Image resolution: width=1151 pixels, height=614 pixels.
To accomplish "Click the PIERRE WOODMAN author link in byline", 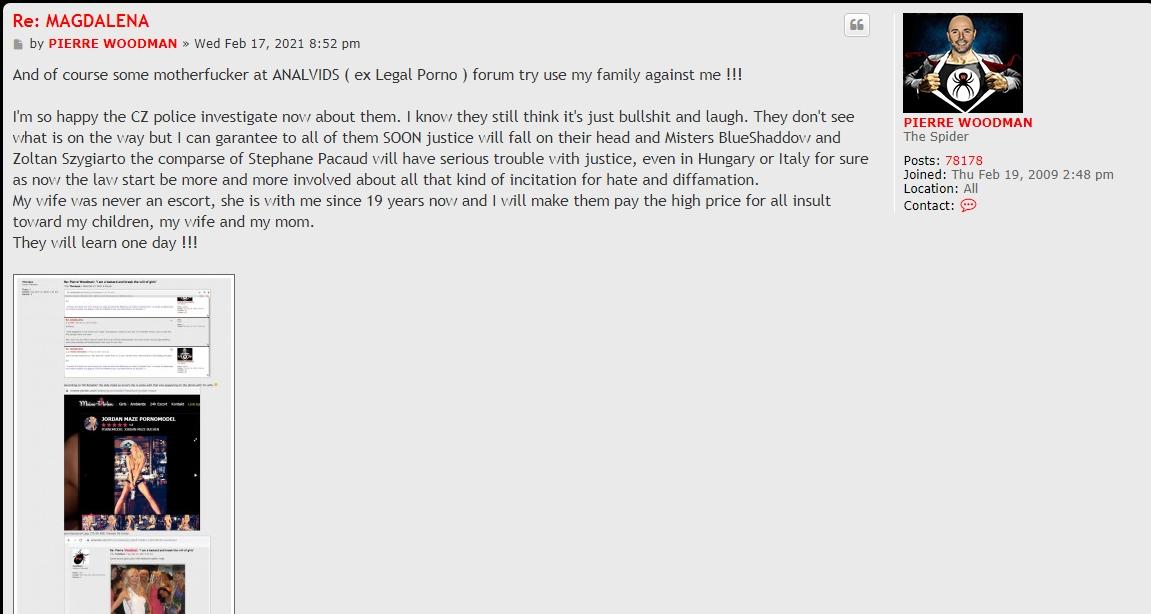I will click(112, 44).
